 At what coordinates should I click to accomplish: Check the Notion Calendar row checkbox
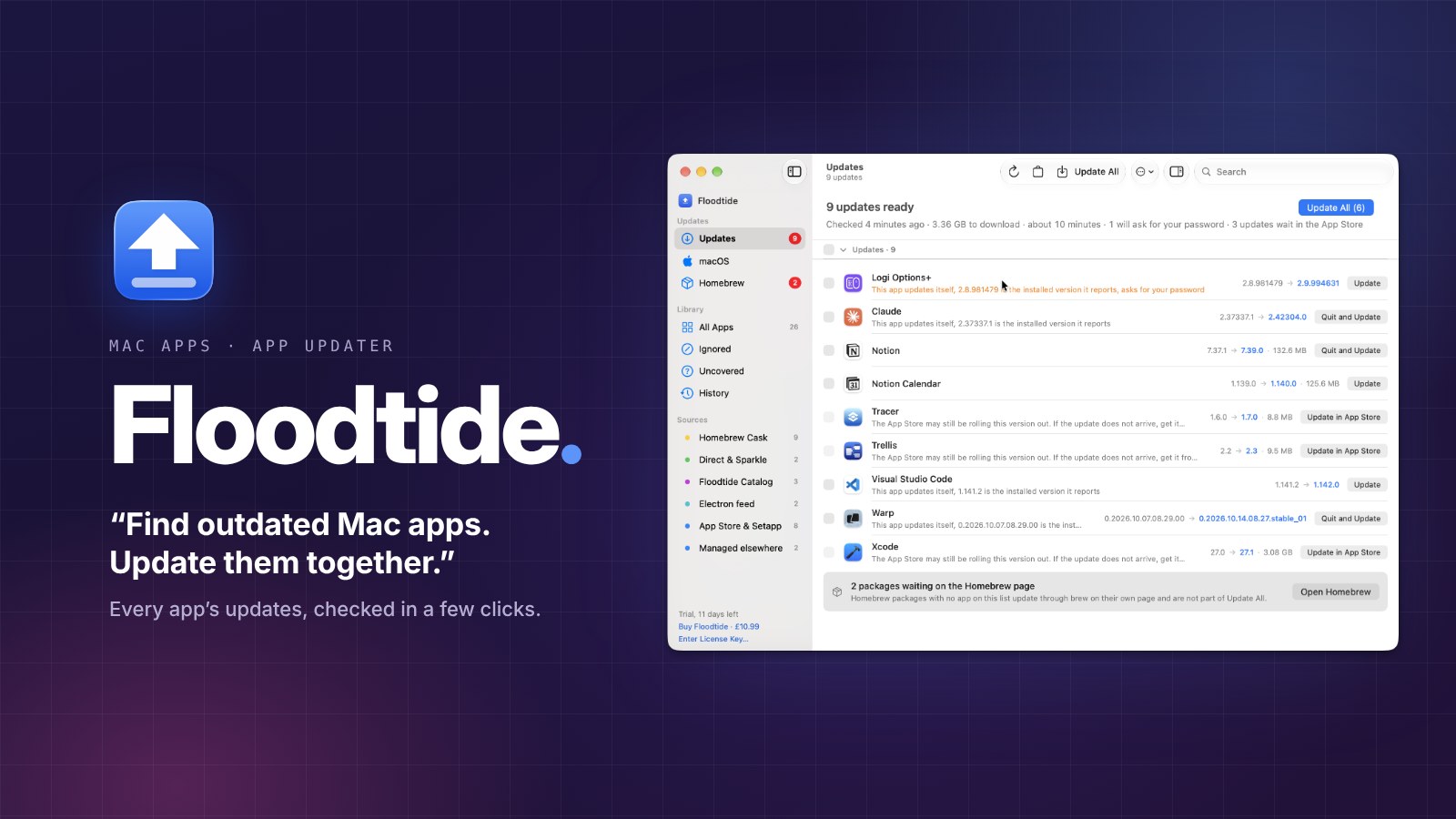[829, 384]
